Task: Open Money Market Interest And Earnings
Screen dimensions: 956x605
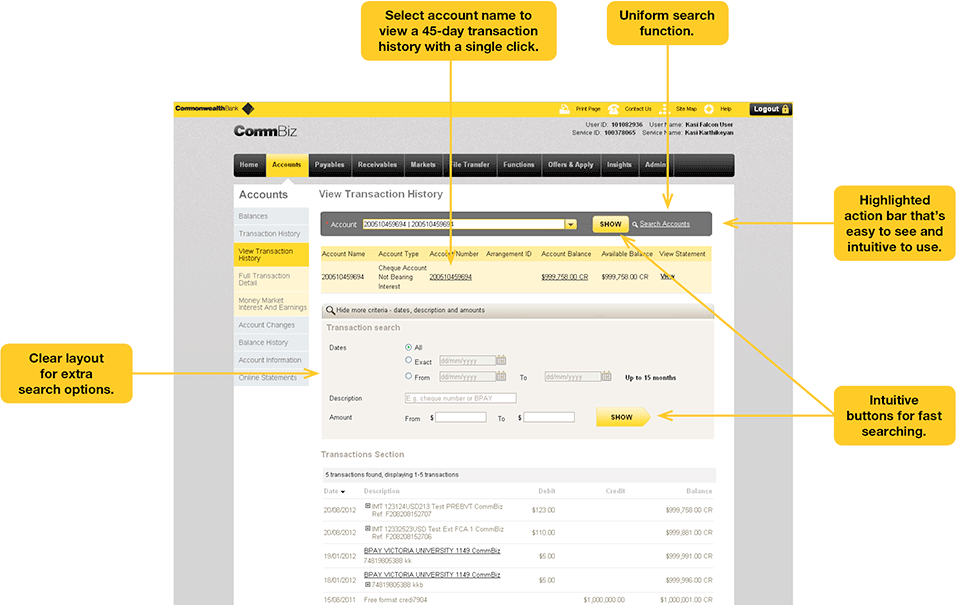Action: [271, 304]
